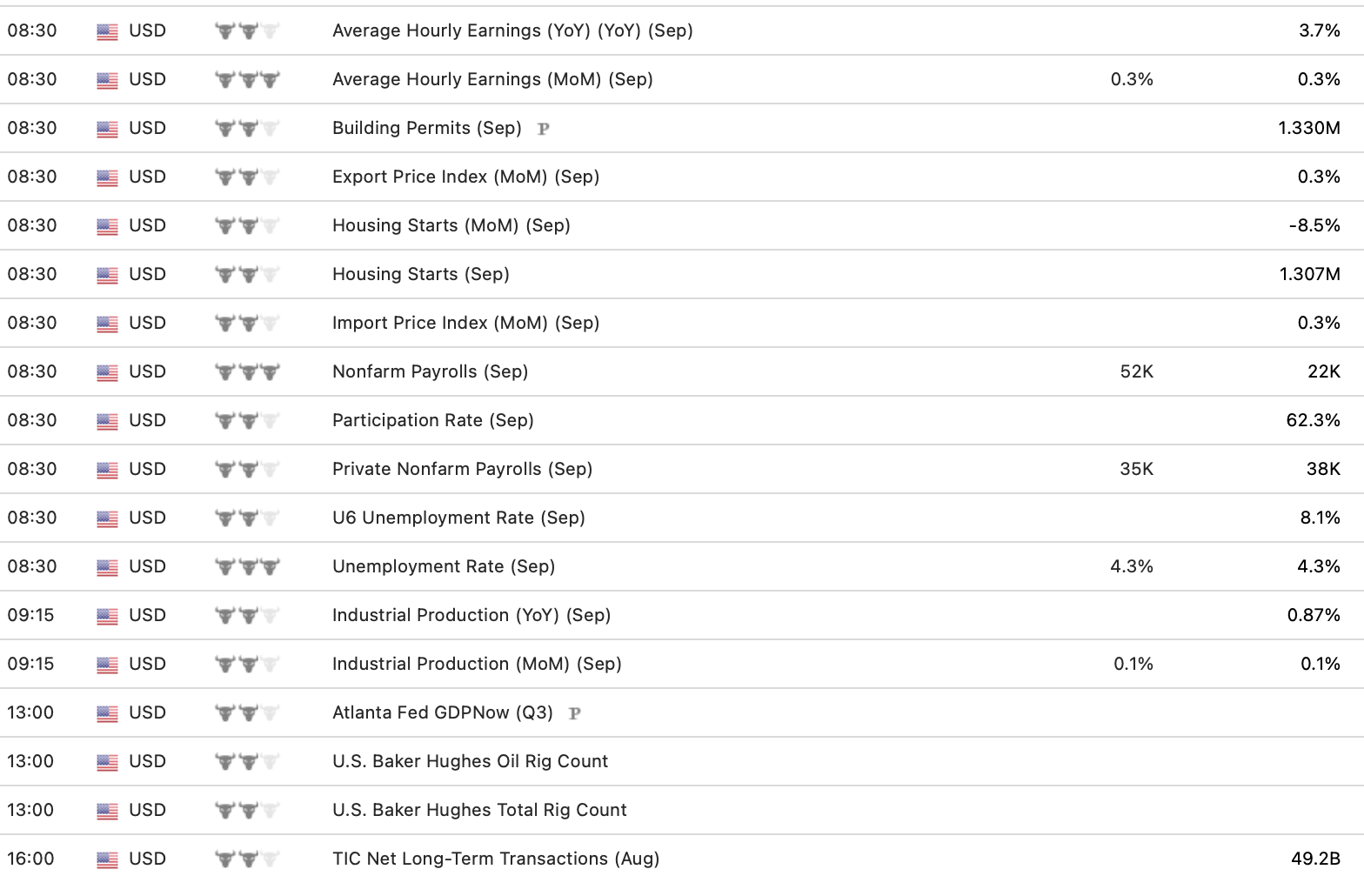Click the US flag in the Industrial Production (YoY) row

pyautogui.click(x=107, y=616)
